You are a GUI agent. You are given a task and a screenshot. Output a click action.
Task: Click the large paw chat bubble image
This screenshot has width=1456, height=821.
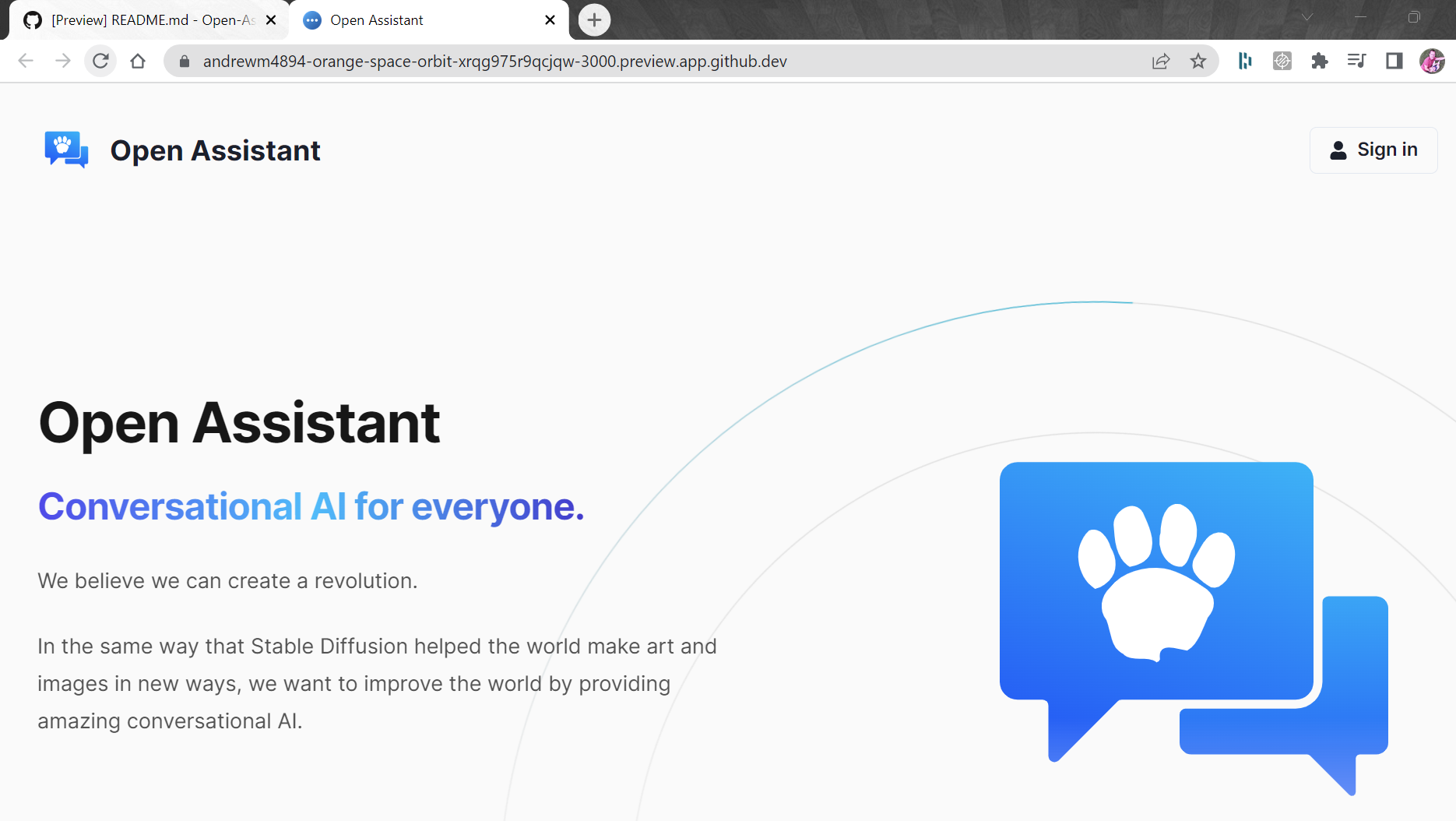pos(1194,628)
